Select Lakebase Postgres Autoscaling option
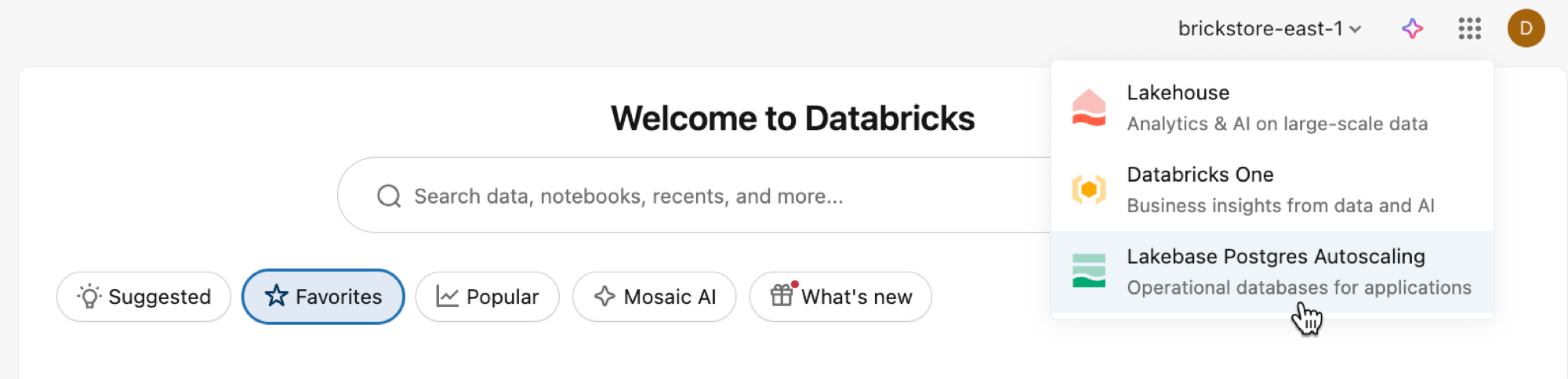The image size is (1568, 379). pos(1298,271)
